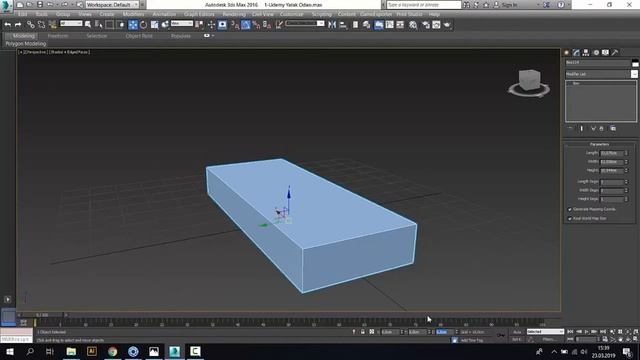
Task: Toggle the Percent Snap button
Action: point(256,25)
